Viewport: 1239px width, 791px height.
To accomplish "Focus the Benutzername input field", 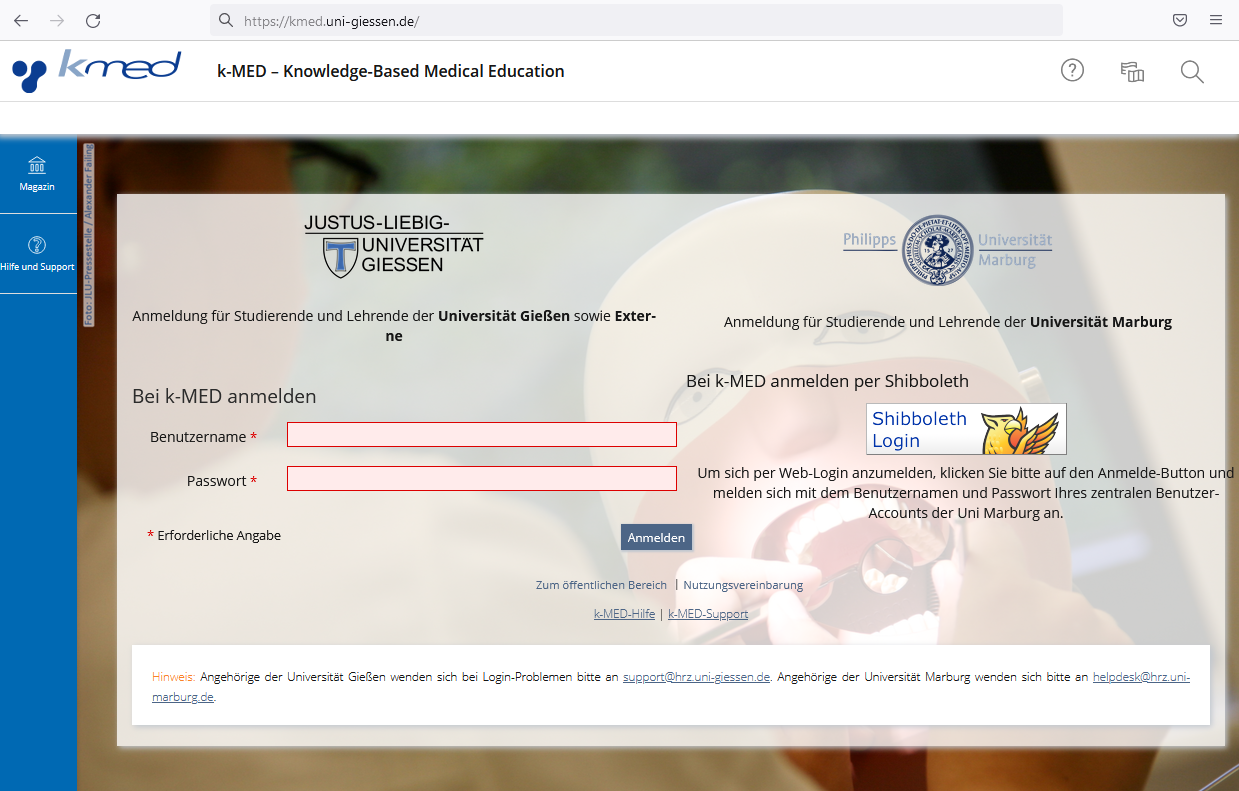I will coord(481,435).
